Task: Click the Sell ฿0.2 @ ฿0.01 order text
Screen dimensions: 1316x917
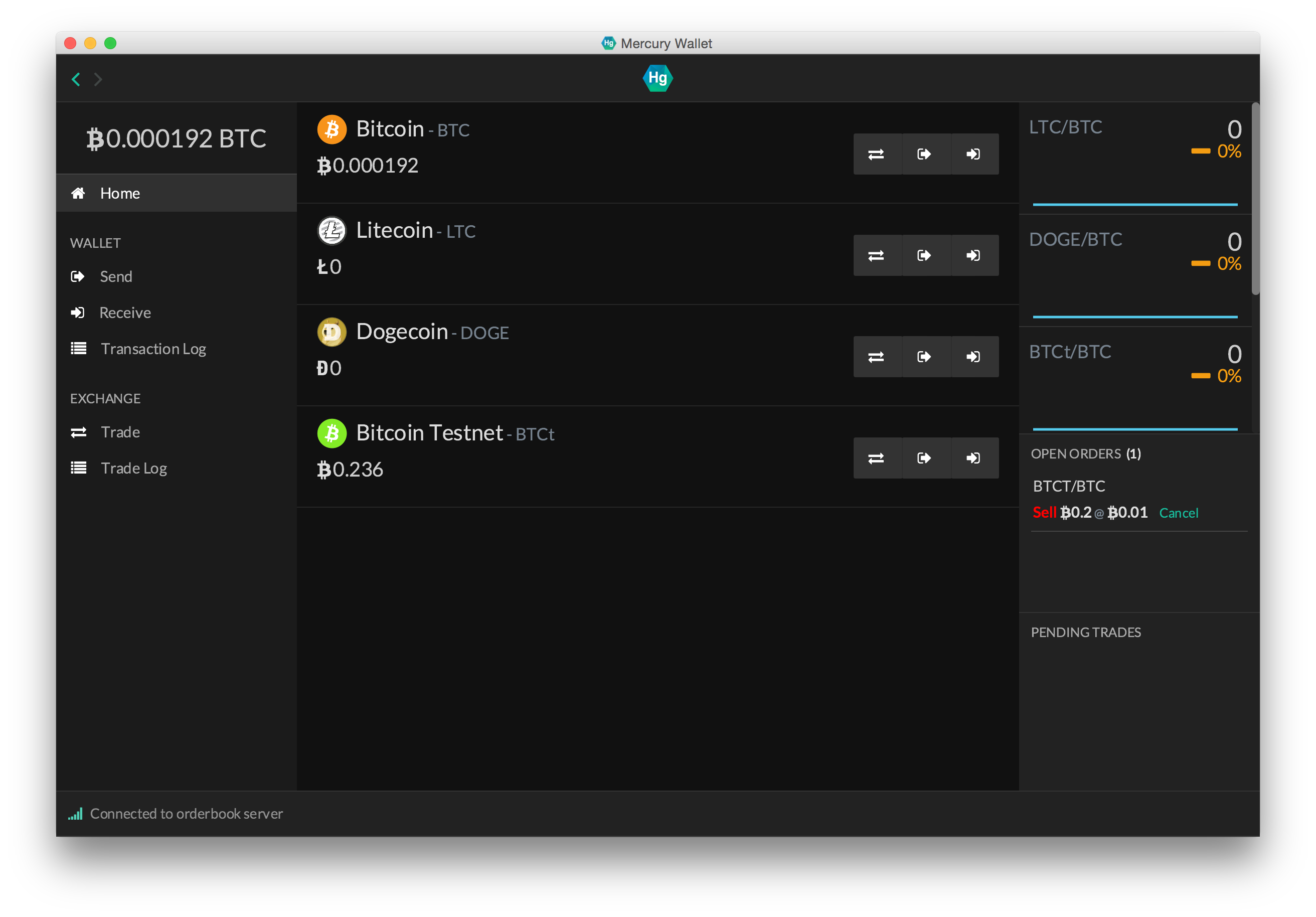Action: coord(1090,512)
